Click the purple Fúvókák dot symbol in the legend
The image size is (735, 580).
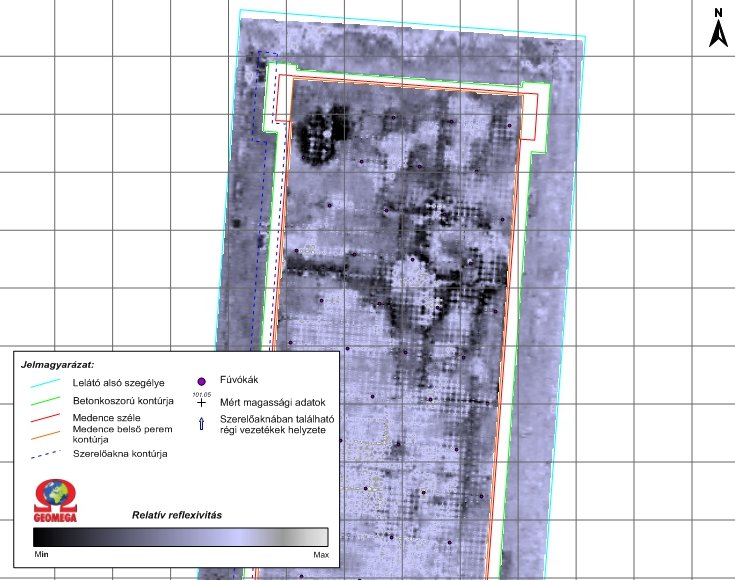click(202, 382)
